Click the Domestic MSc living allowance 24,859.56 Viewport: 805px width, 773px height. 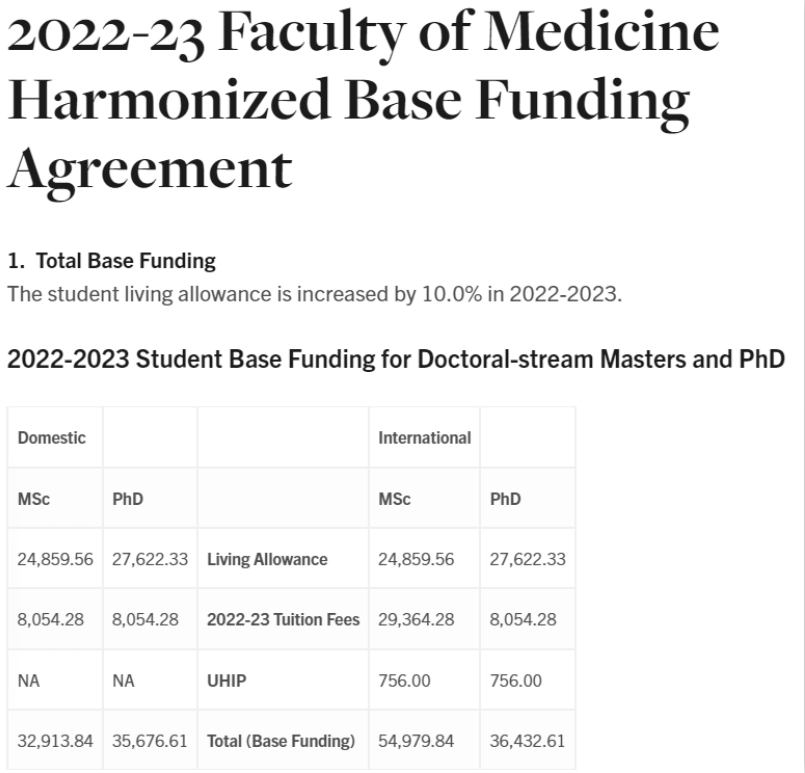[56, 560]
